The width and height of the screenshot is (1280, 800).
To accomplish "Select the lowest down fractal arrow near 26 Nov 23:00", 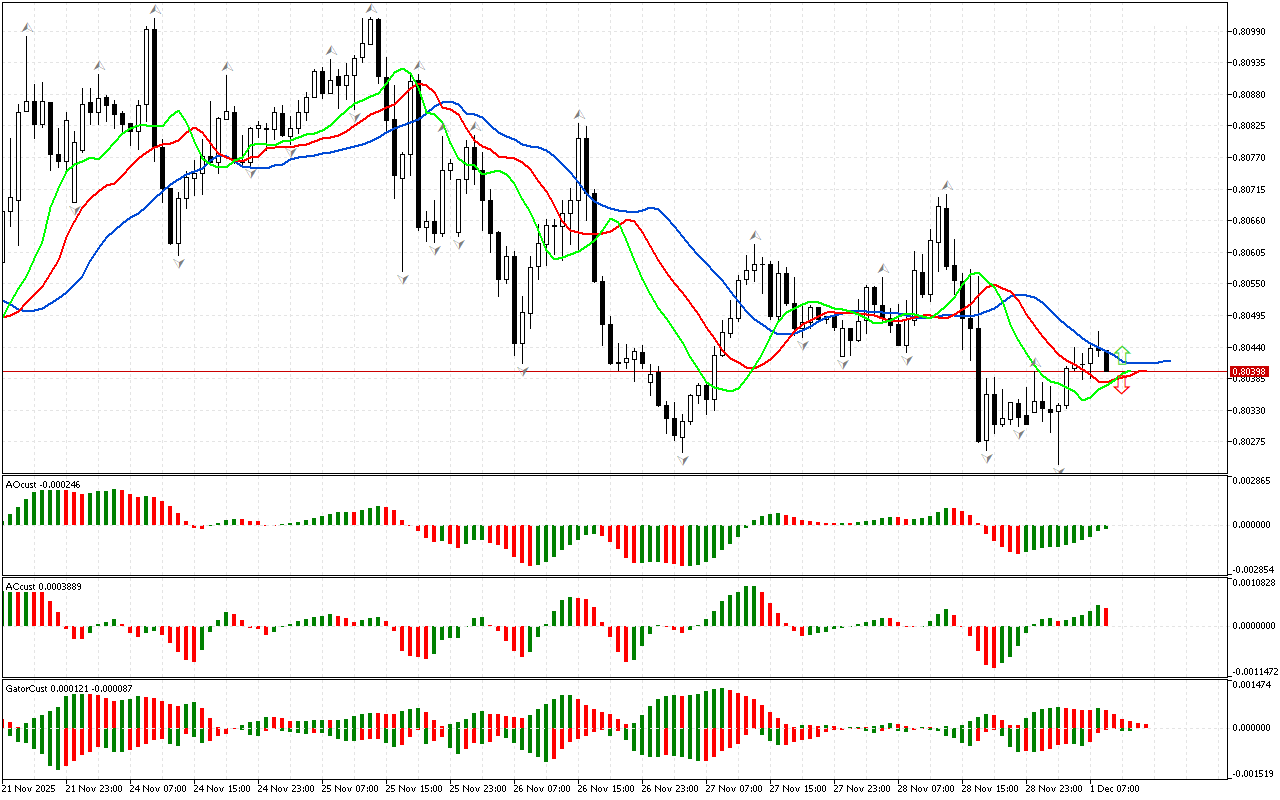I will tap(683, 458).
